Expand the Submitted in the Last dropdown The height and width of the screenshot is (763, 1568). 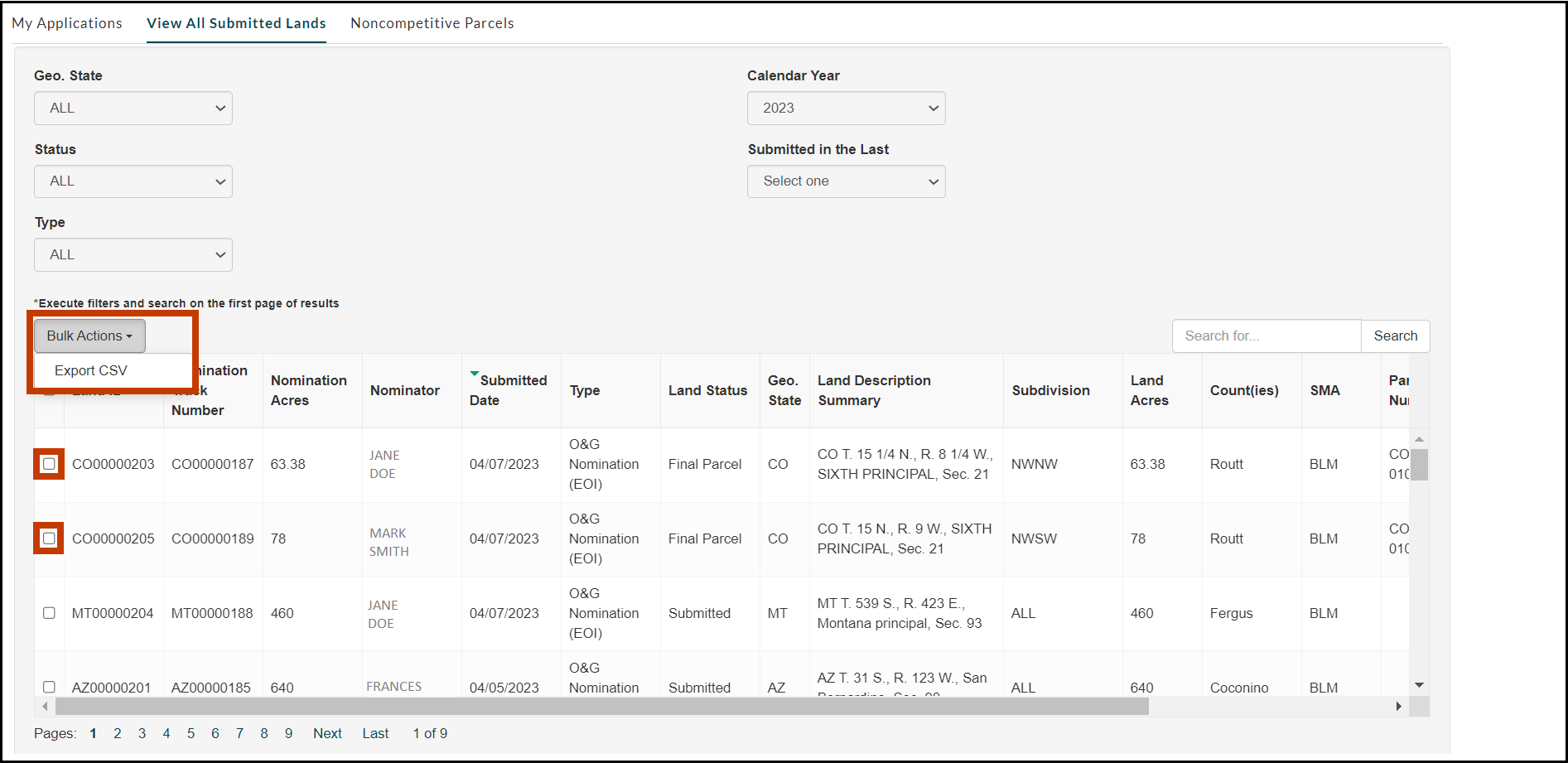[846, 181]
